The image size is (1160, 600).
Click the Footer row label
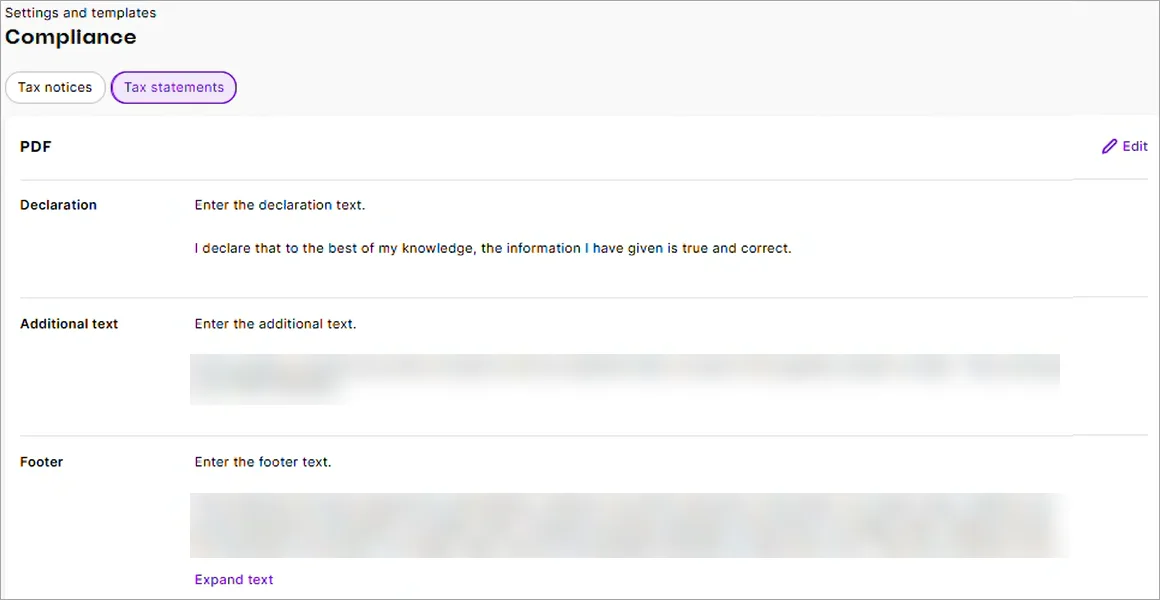[41, 461]
